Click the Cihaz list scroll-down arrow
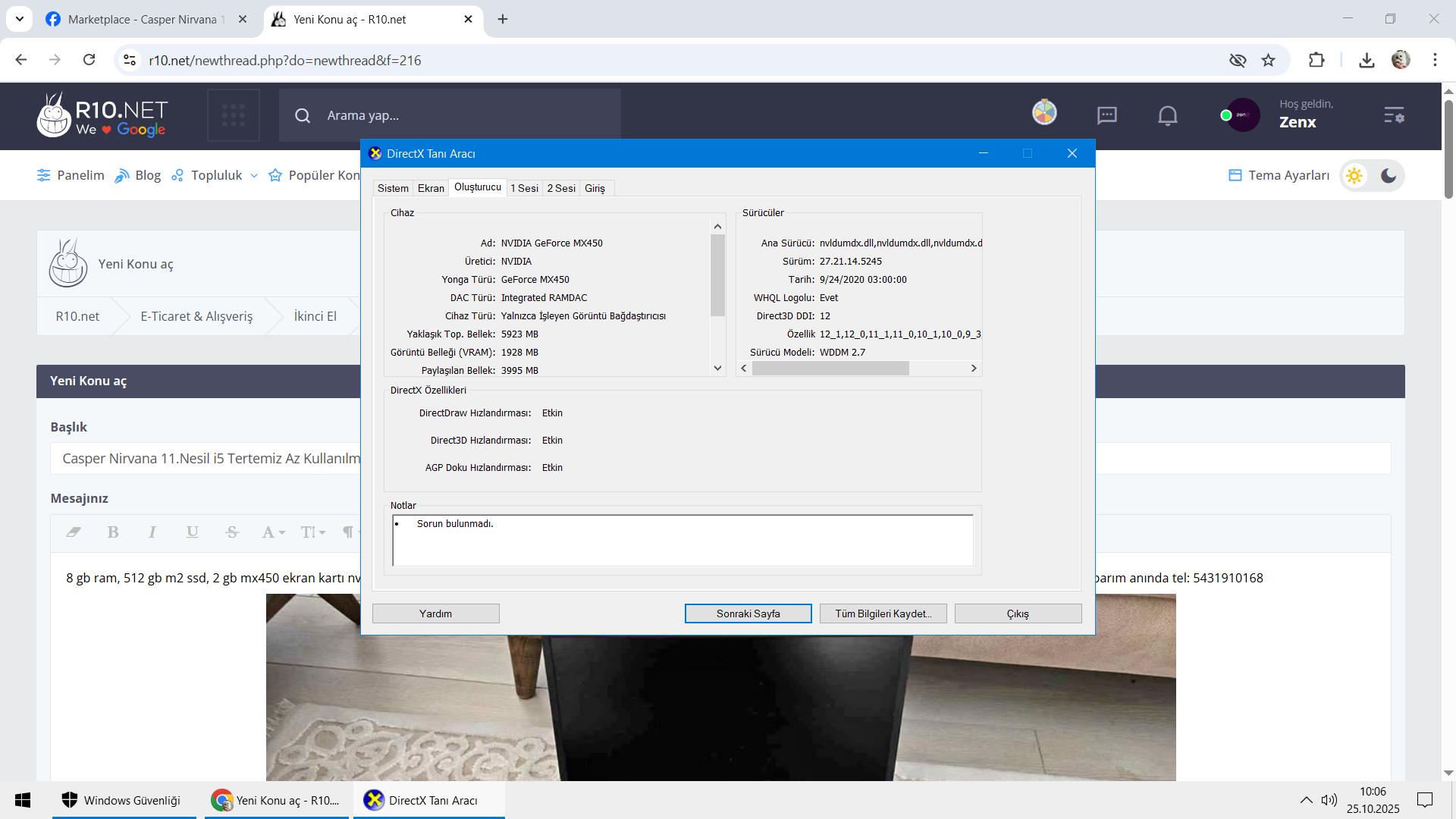The width and height of the screenshot is (1456, 819). tap(717, 368)
